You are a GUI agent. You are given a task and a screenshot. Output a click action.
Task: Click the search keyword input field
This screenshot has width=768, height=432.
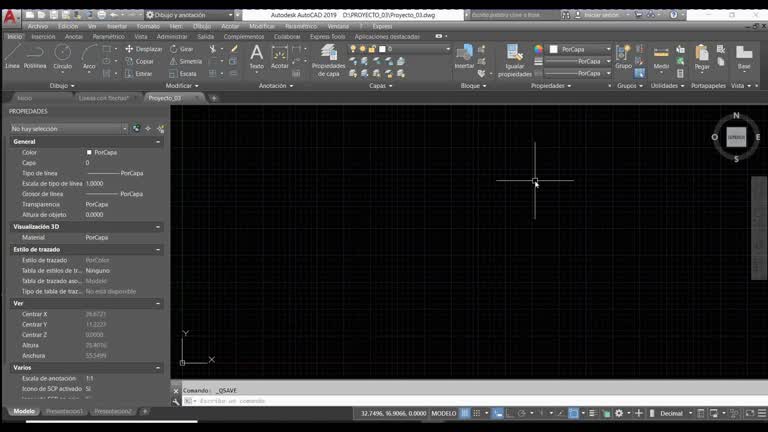pyautogui.click(x=514, y=15)
